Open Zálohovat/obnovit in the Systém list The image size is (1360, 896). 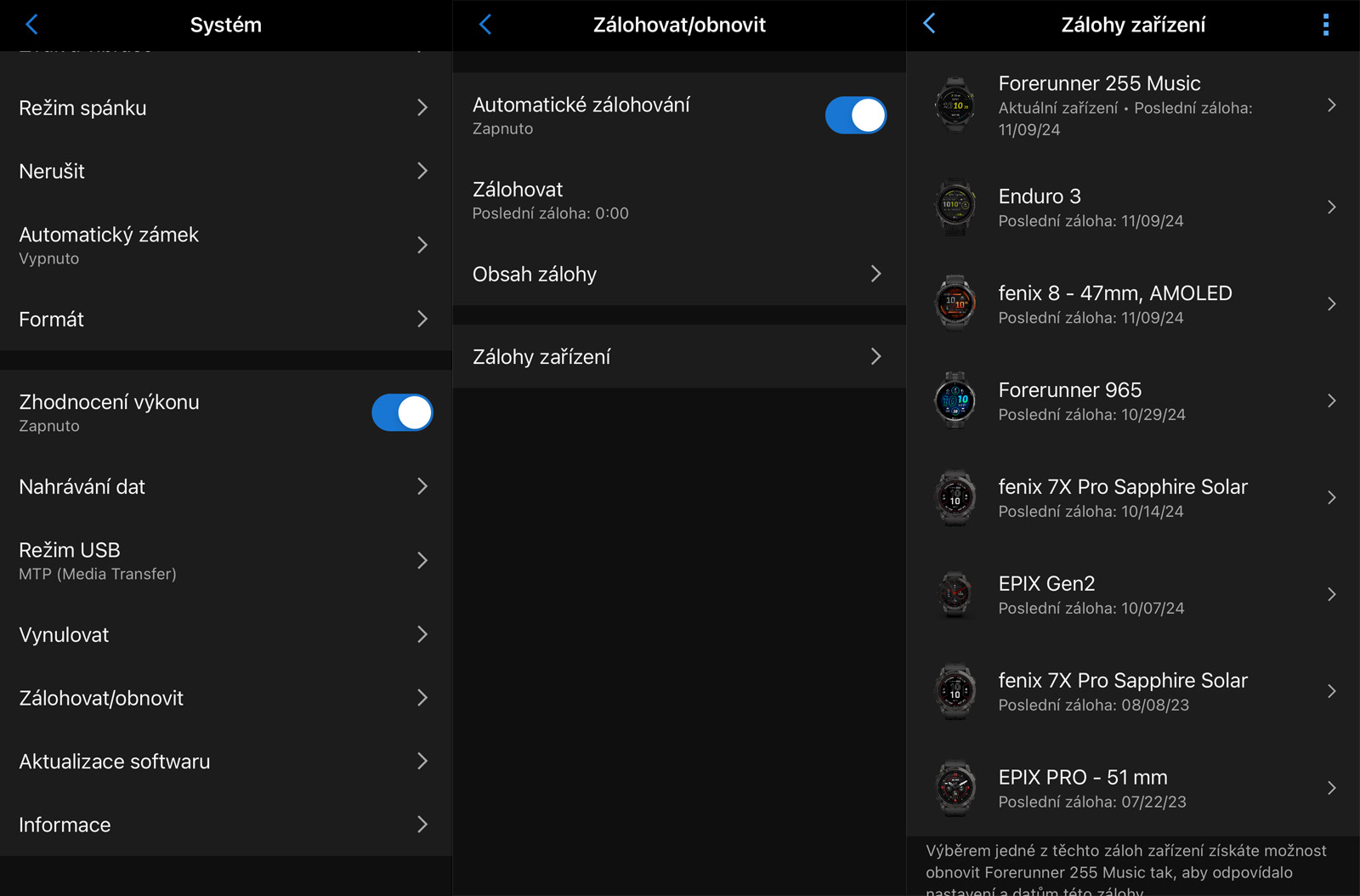pos(226,698)
